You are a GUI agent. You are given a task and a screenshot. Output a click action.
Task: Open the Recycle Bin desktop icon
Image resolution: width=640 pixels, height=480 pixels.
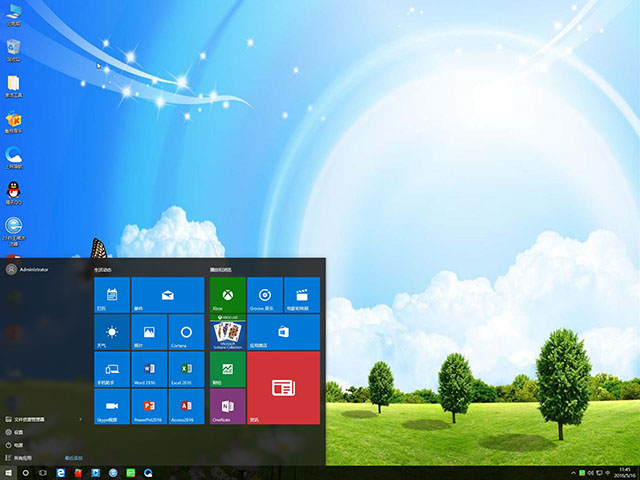pos(14,49)
